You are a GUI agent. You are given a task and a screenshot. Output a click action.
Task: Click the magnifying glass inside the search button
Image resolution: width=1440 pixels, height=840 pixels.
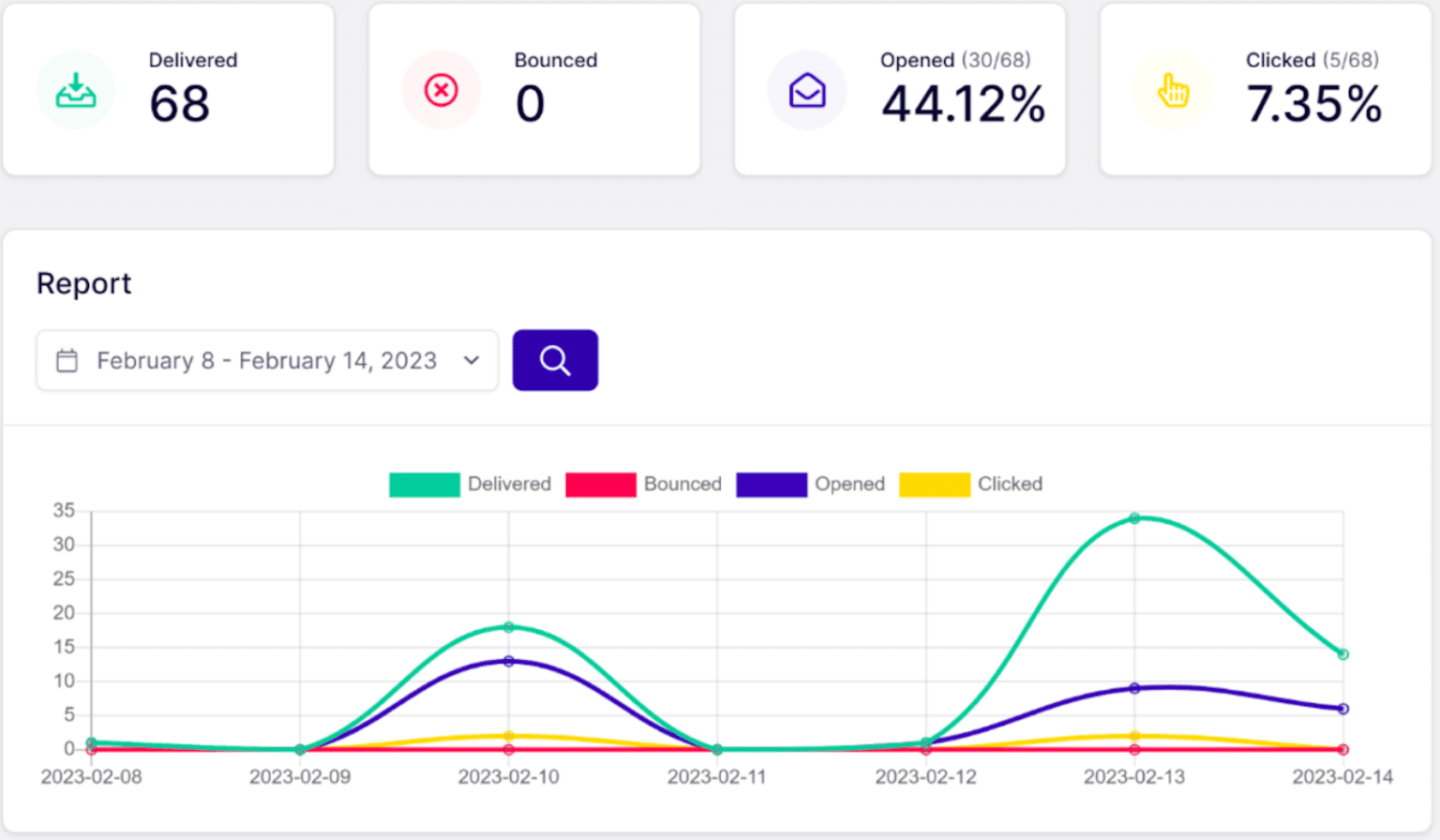pyautogui.click(x=555, y=360)
